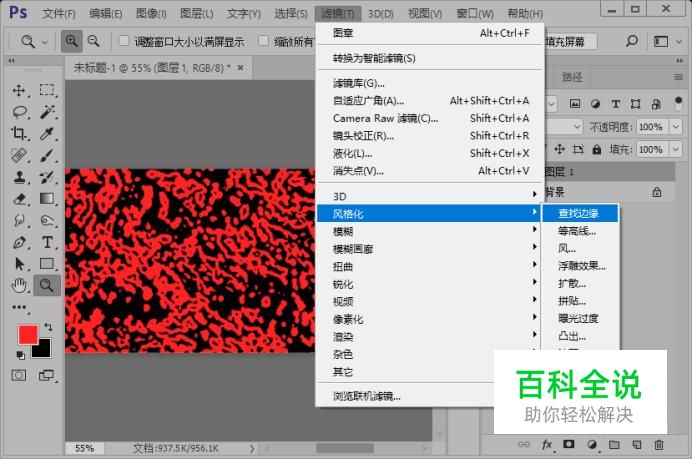
Task: Create a new group folder icon
Action: point(614,444)
